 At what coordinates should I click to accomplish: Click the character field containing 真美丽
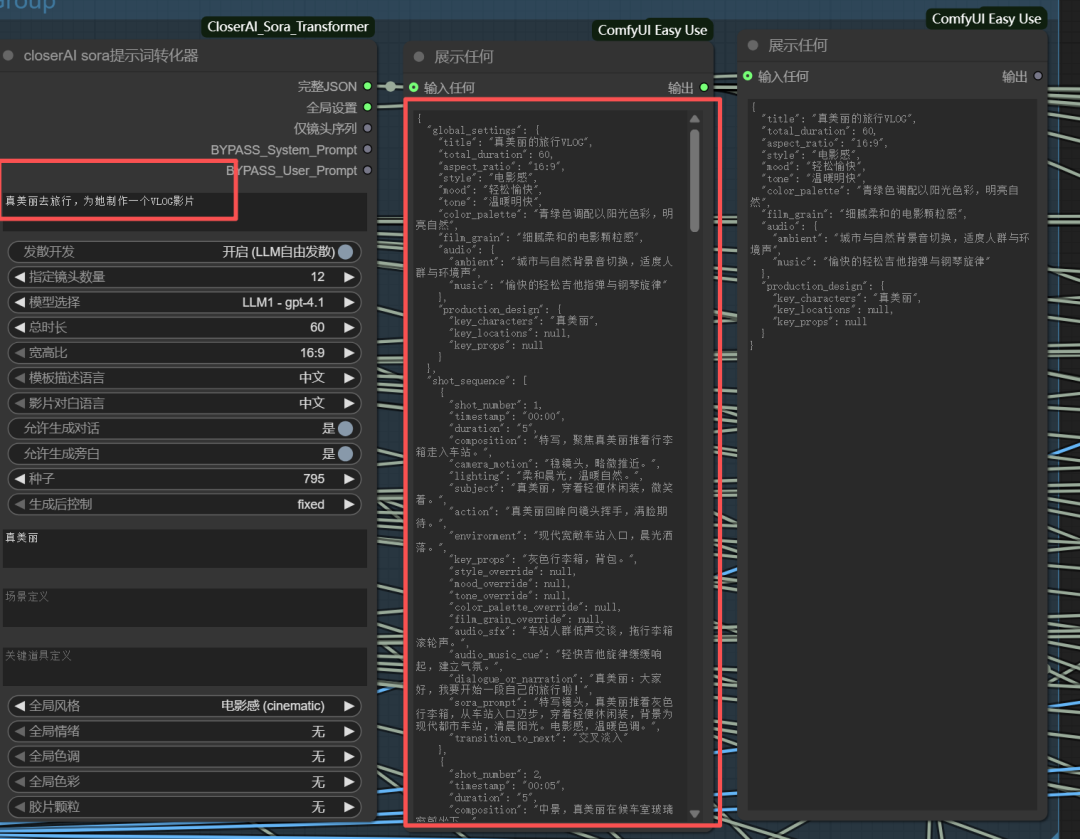[185, 548]
